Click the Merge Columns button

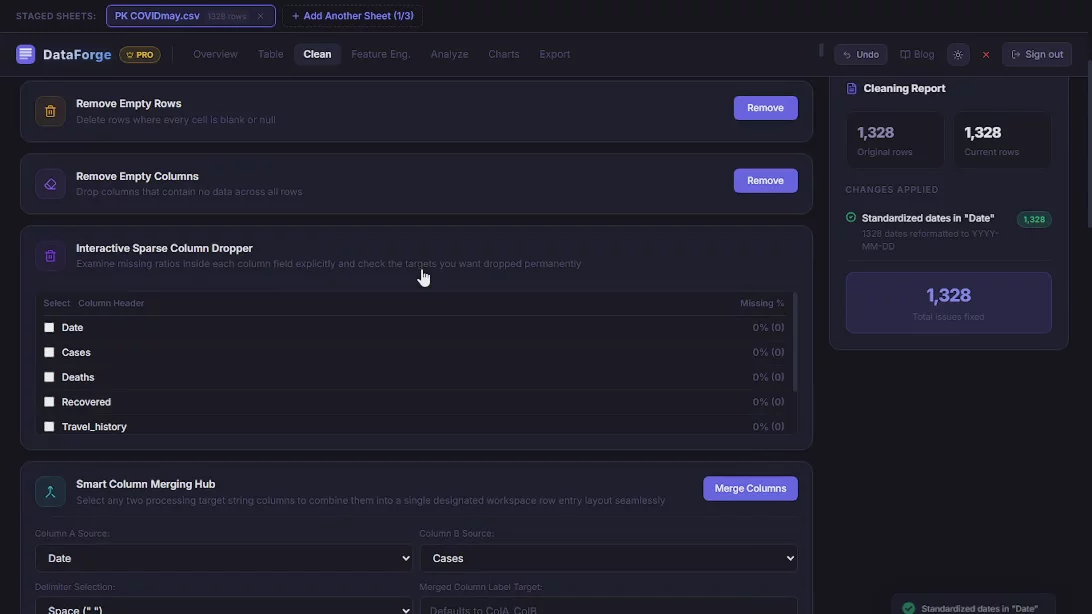[x=750, y=489]
